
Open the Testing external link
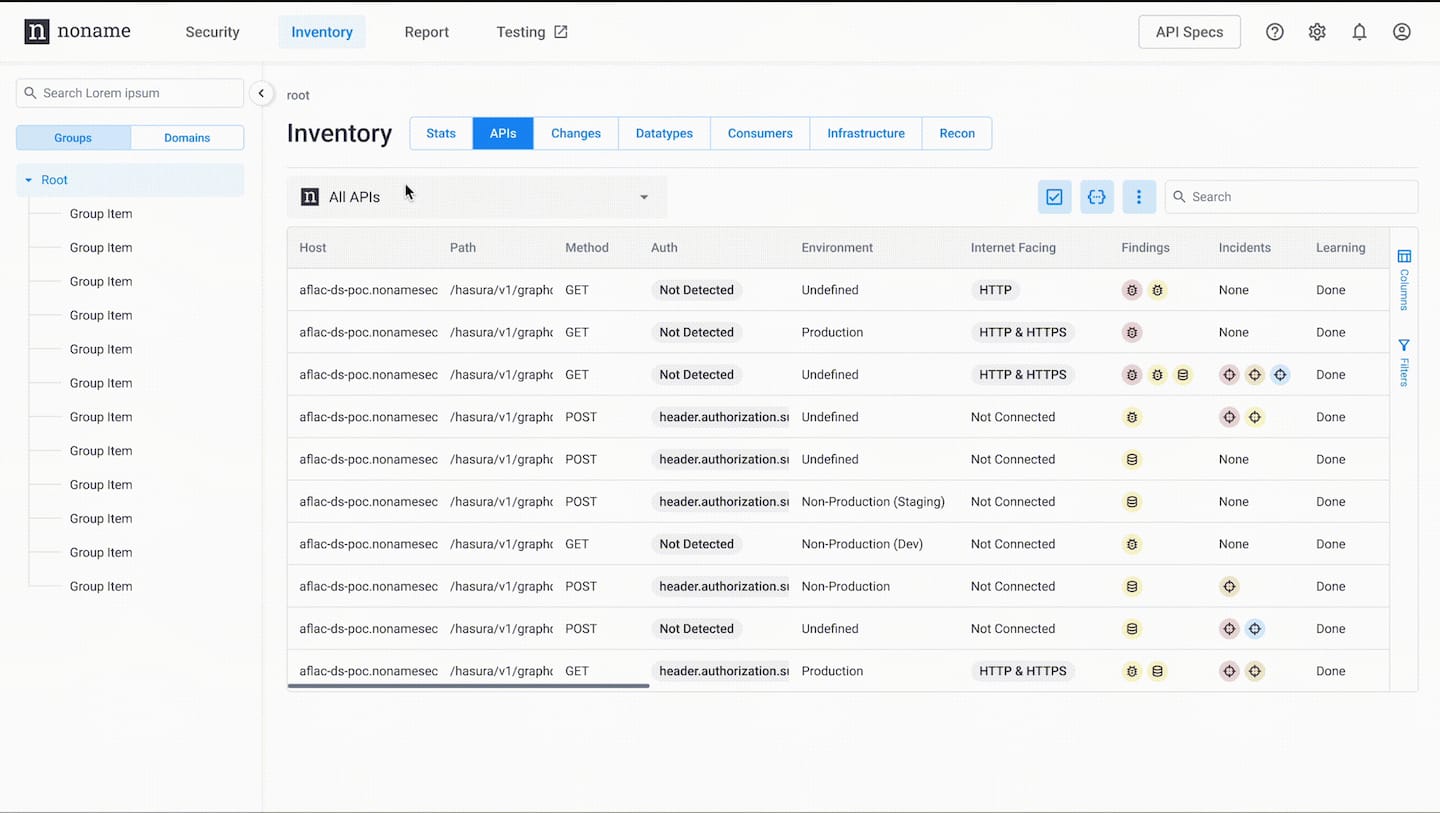531,32
